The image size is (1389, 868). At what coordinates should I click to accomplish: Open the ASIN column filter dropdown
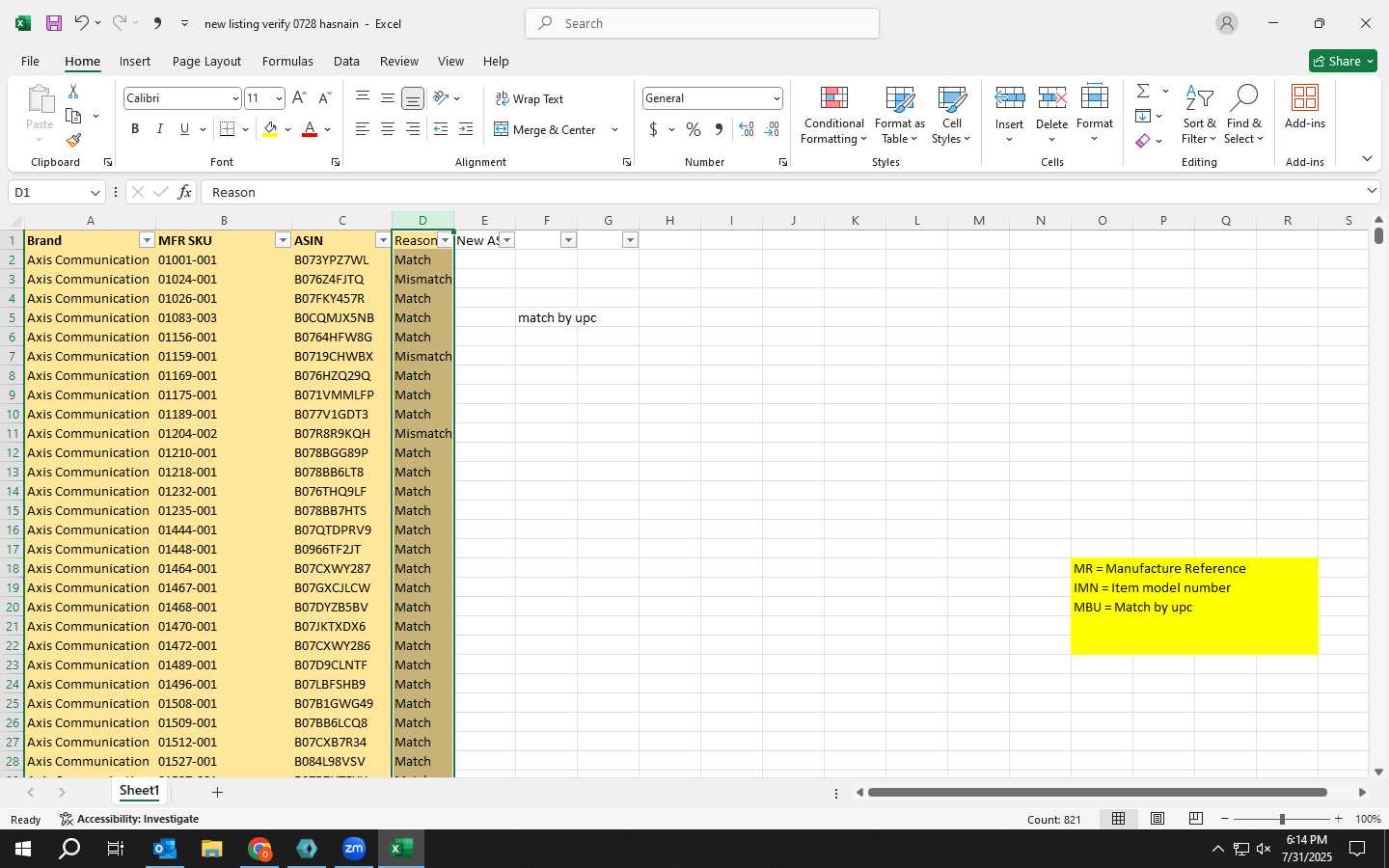[383, 240]
